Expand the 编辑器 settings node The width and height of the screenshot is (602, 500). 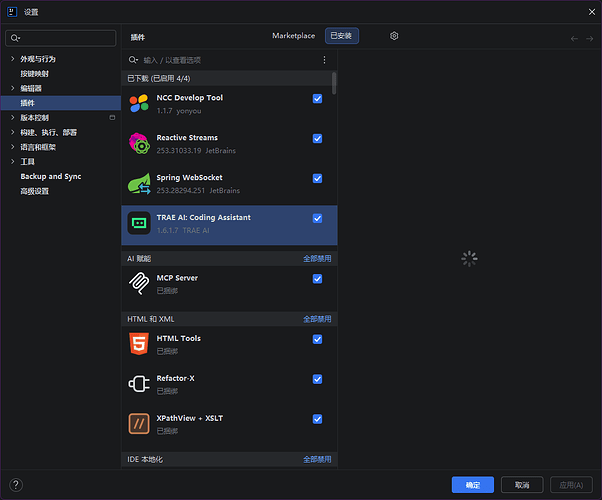[13, 88]
